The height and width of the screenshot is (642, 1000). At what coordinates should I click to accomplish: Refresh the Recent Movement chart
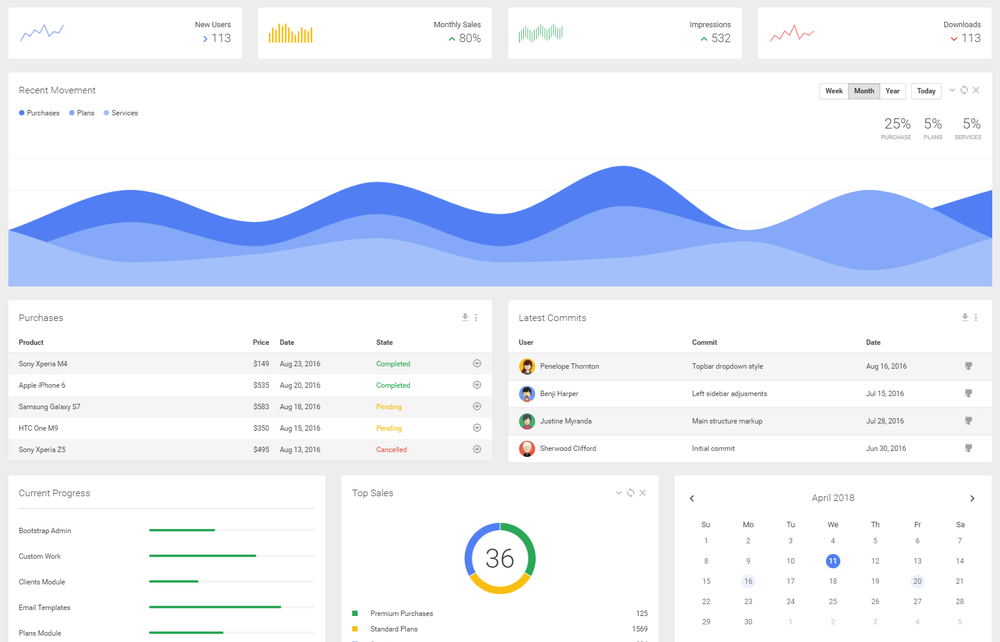click(963, 90)
